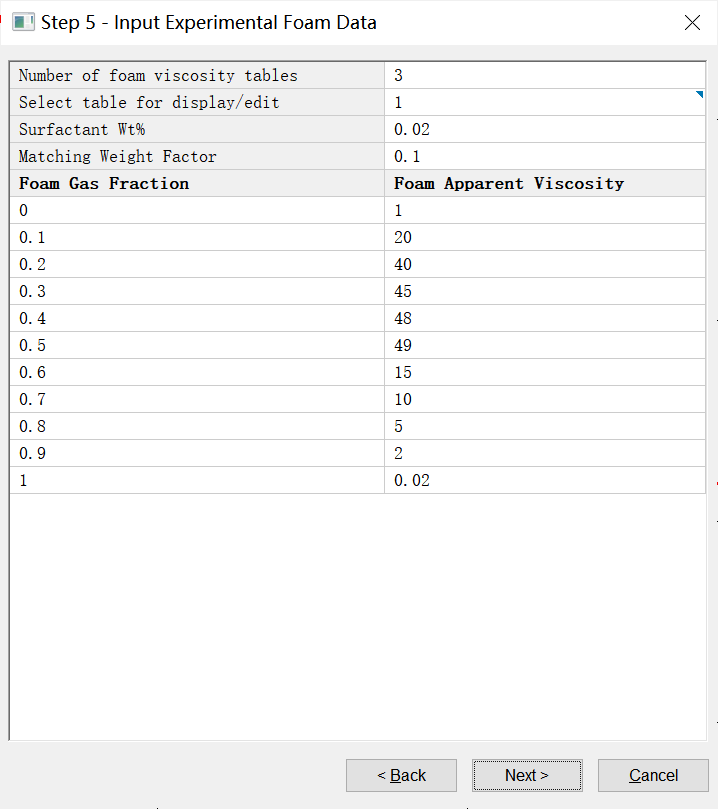
Task: Select the gas fraction cell 0.7
Action: point(197,399)
